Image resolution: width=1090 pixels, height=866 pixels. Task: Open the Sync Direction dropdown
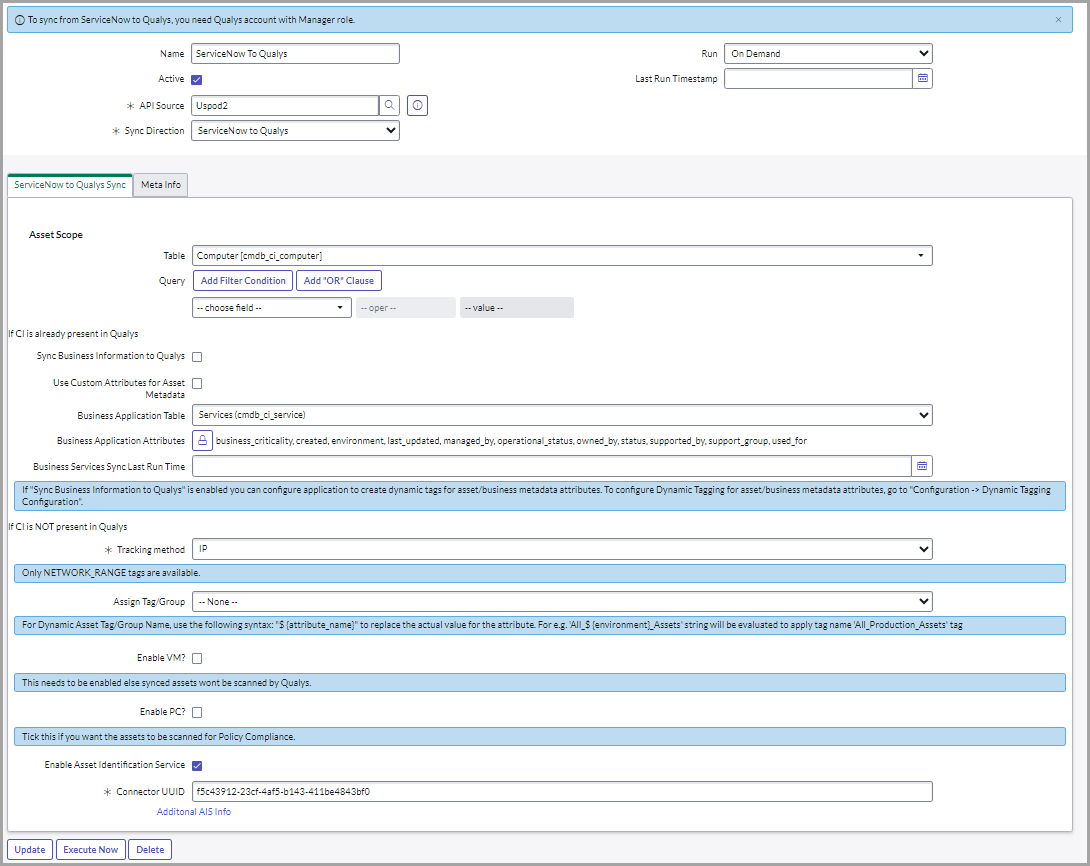295,130
